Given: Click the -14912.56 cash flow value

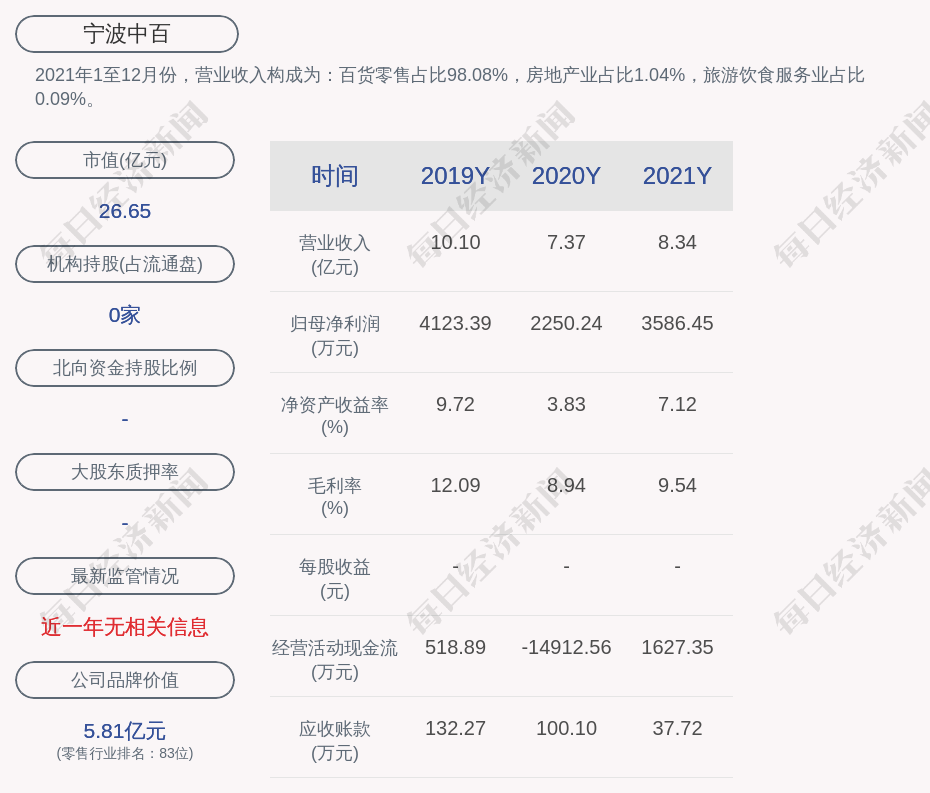Looking at the screenshot, I should pyautogui.click(x=566, y=647).
